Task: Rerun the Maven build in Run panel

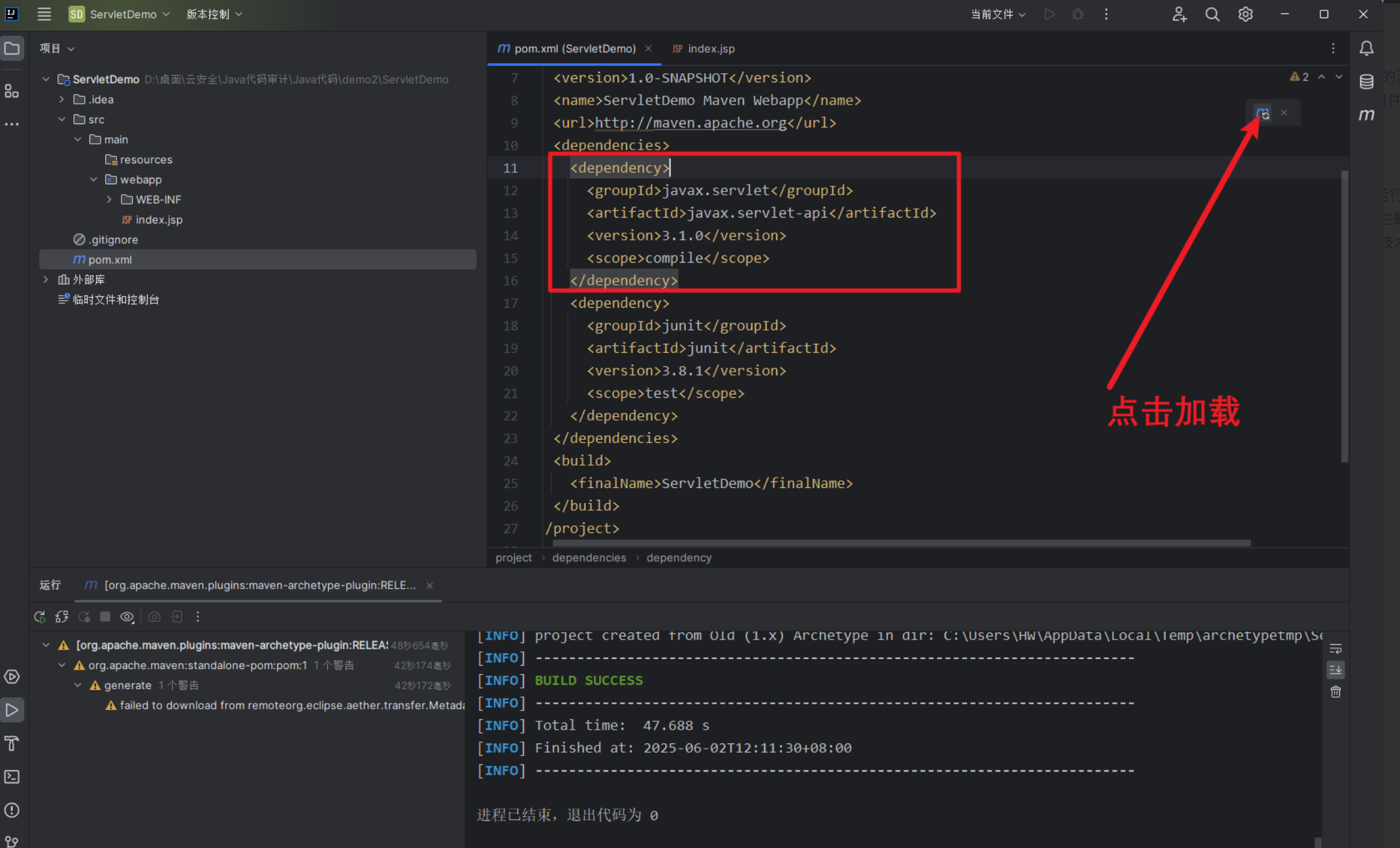Action: (x=40, y=617)
